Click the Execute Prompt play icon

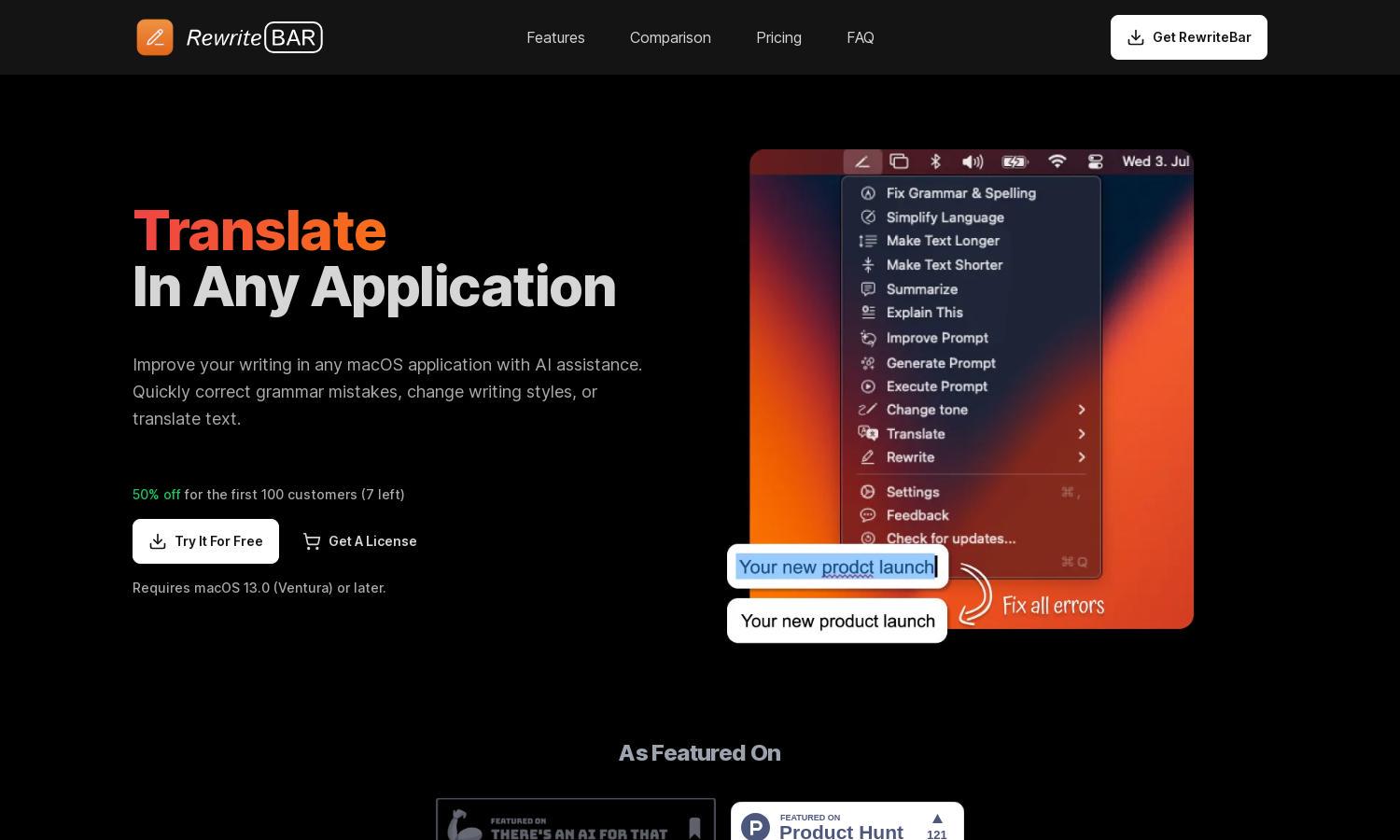(868, 386)
